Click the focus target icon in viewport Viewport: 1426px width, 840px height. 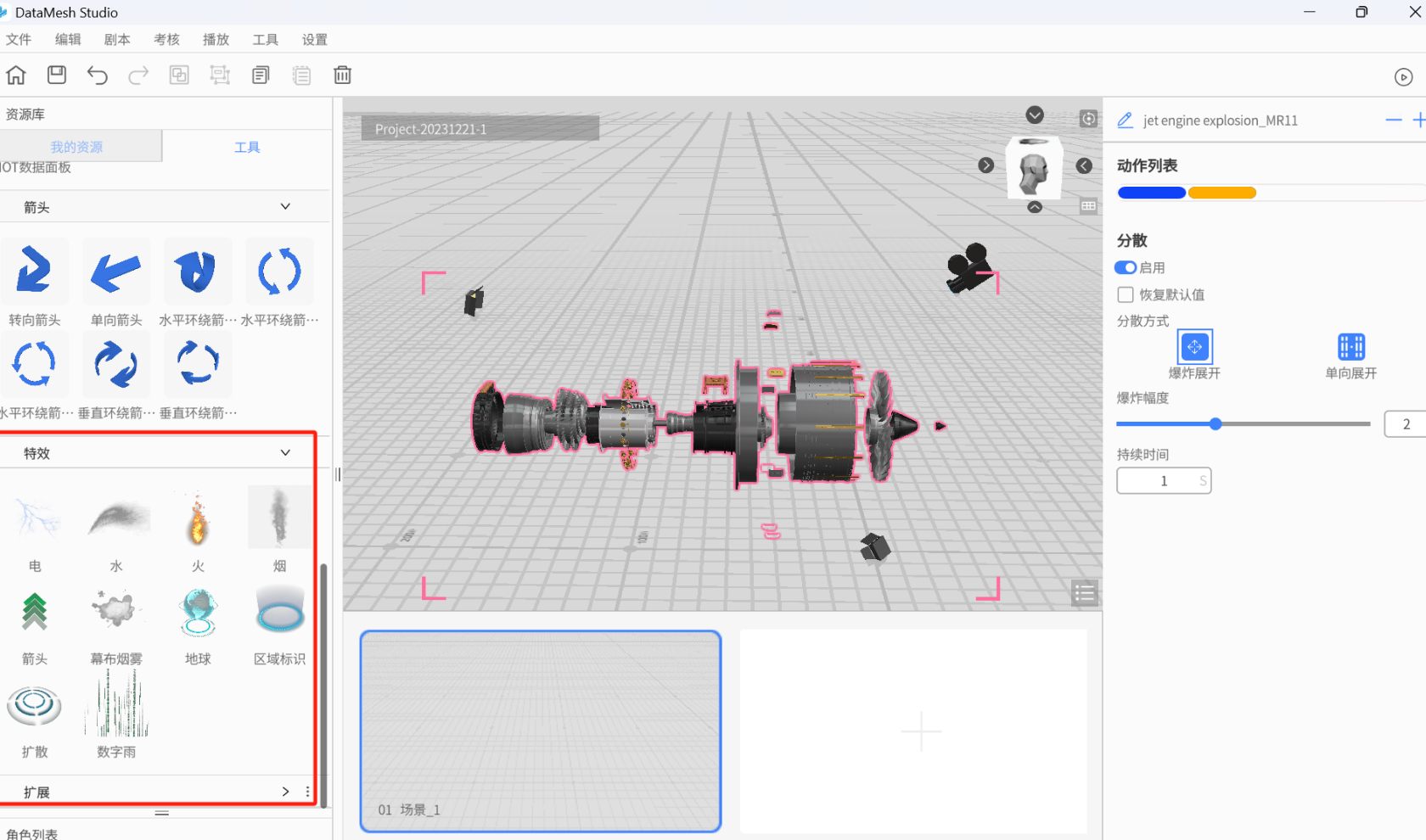[x=1088, y=119]
